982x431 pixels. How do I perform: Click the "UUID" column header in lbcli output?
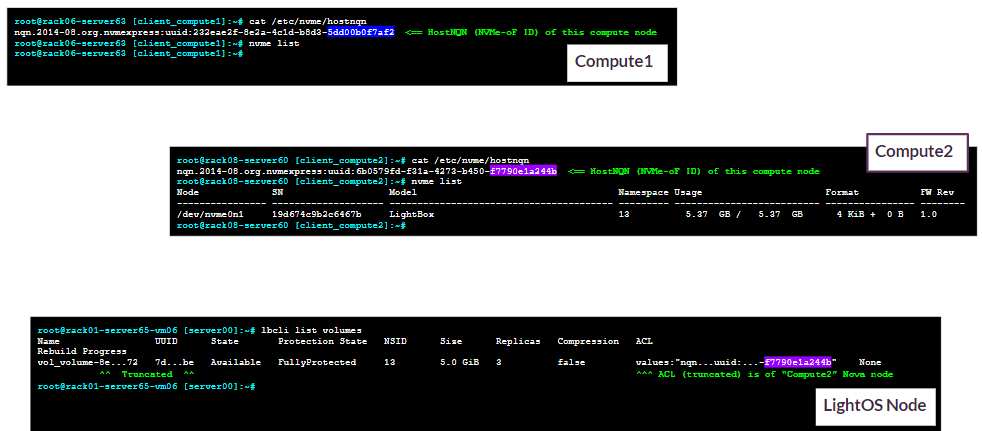click(166, 341)
